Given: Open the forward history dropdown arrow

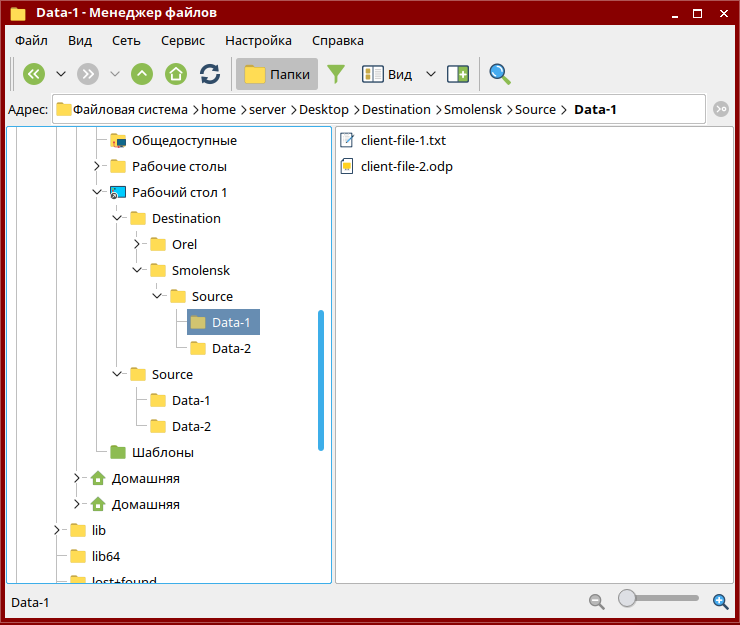Looking at the screenshot, I should [x=115, y=74].
